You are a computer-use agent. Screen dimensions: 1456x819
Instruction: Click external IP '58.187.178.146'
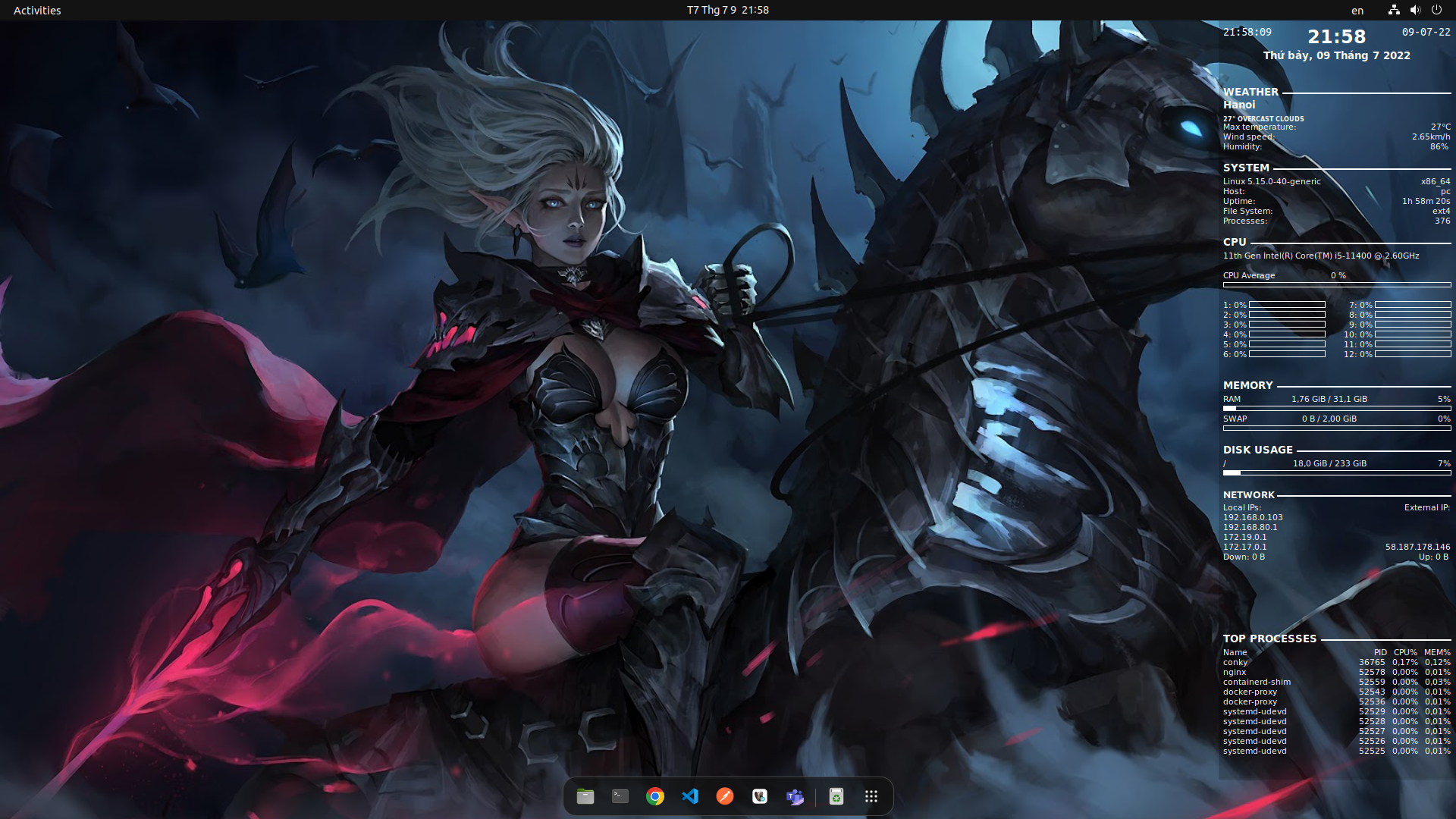[1417, 547]
